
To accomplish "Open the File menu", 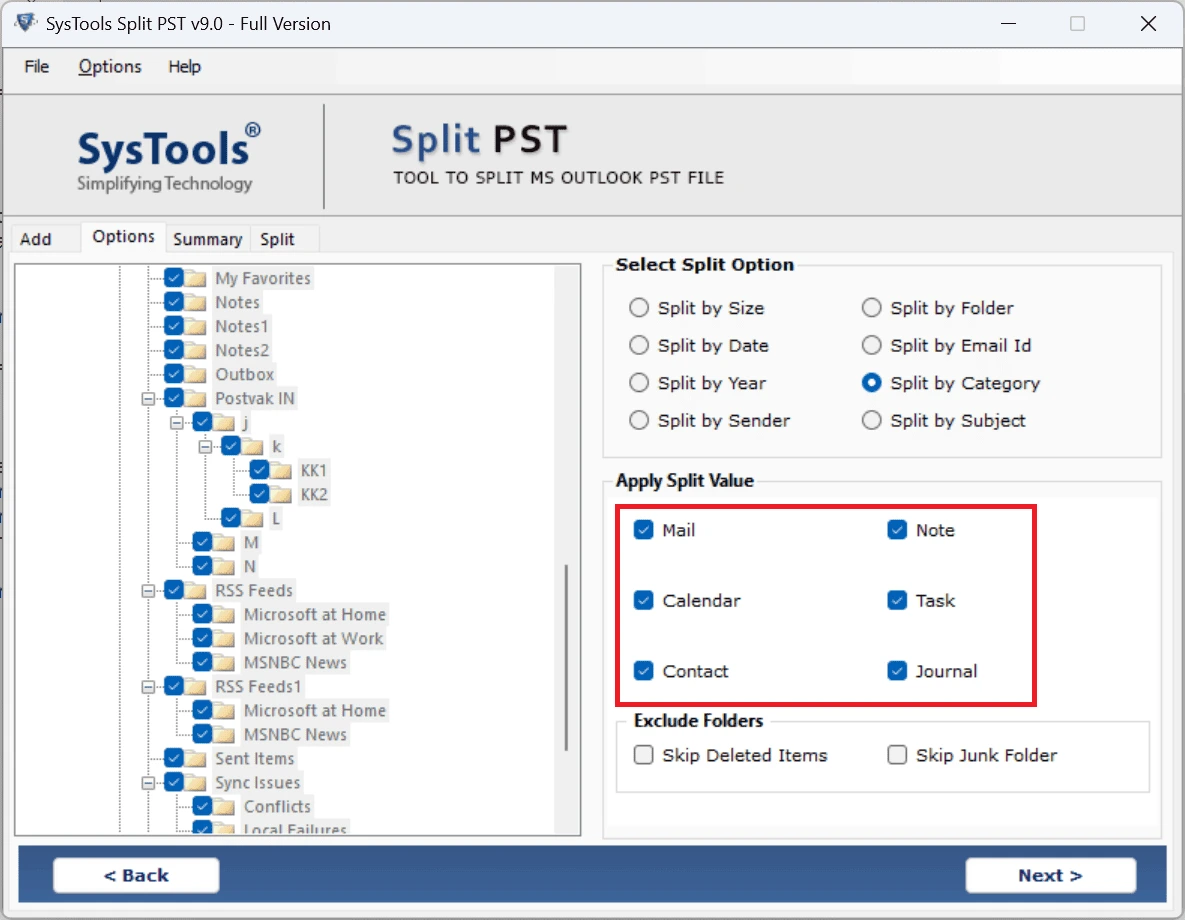I will [x=36, y=67].
